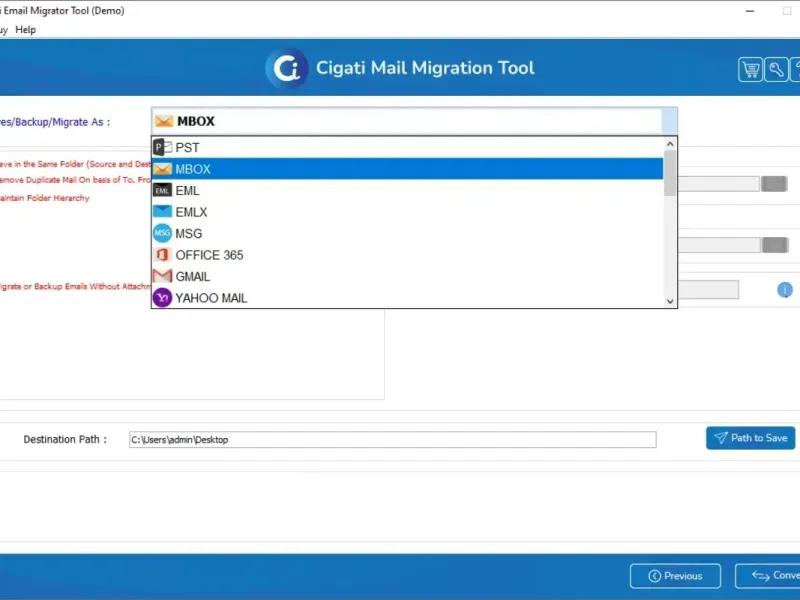800x600 pixels.
Task: Pick EMLX from the dropdown list
Action: tap(407, 212)
